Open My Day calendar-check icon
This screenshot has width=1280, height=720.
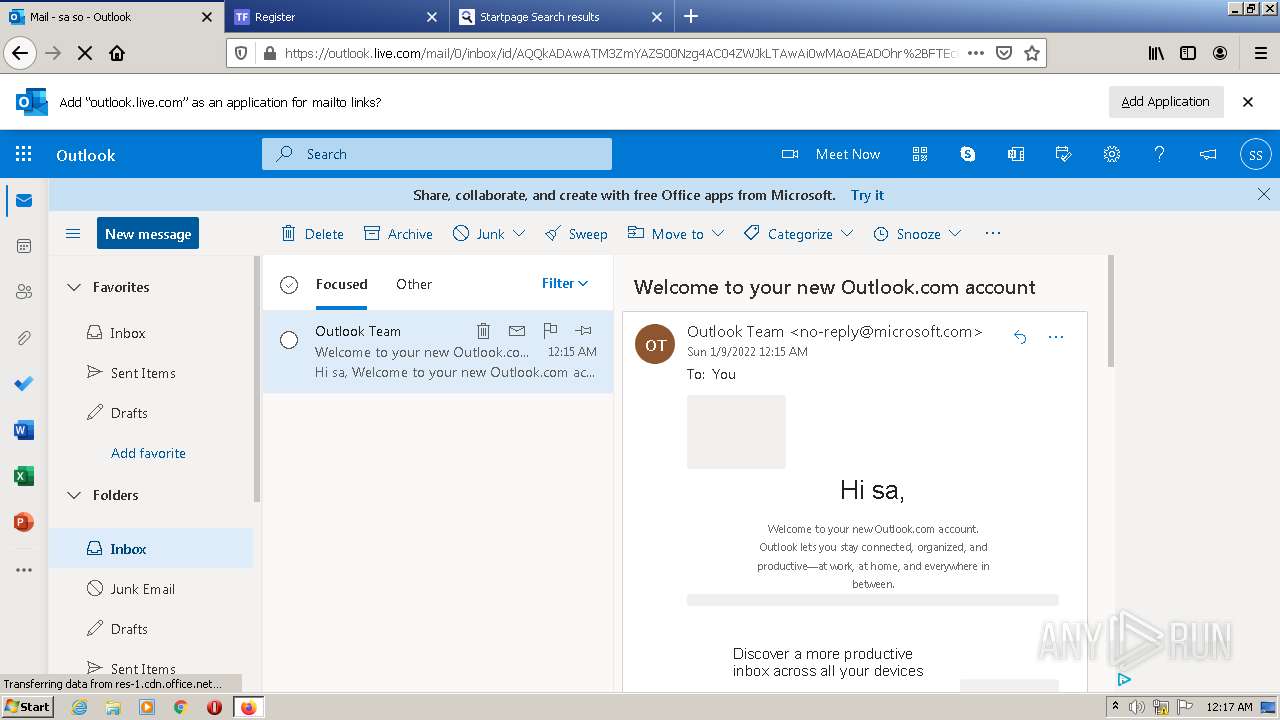tap(1064, 154)
